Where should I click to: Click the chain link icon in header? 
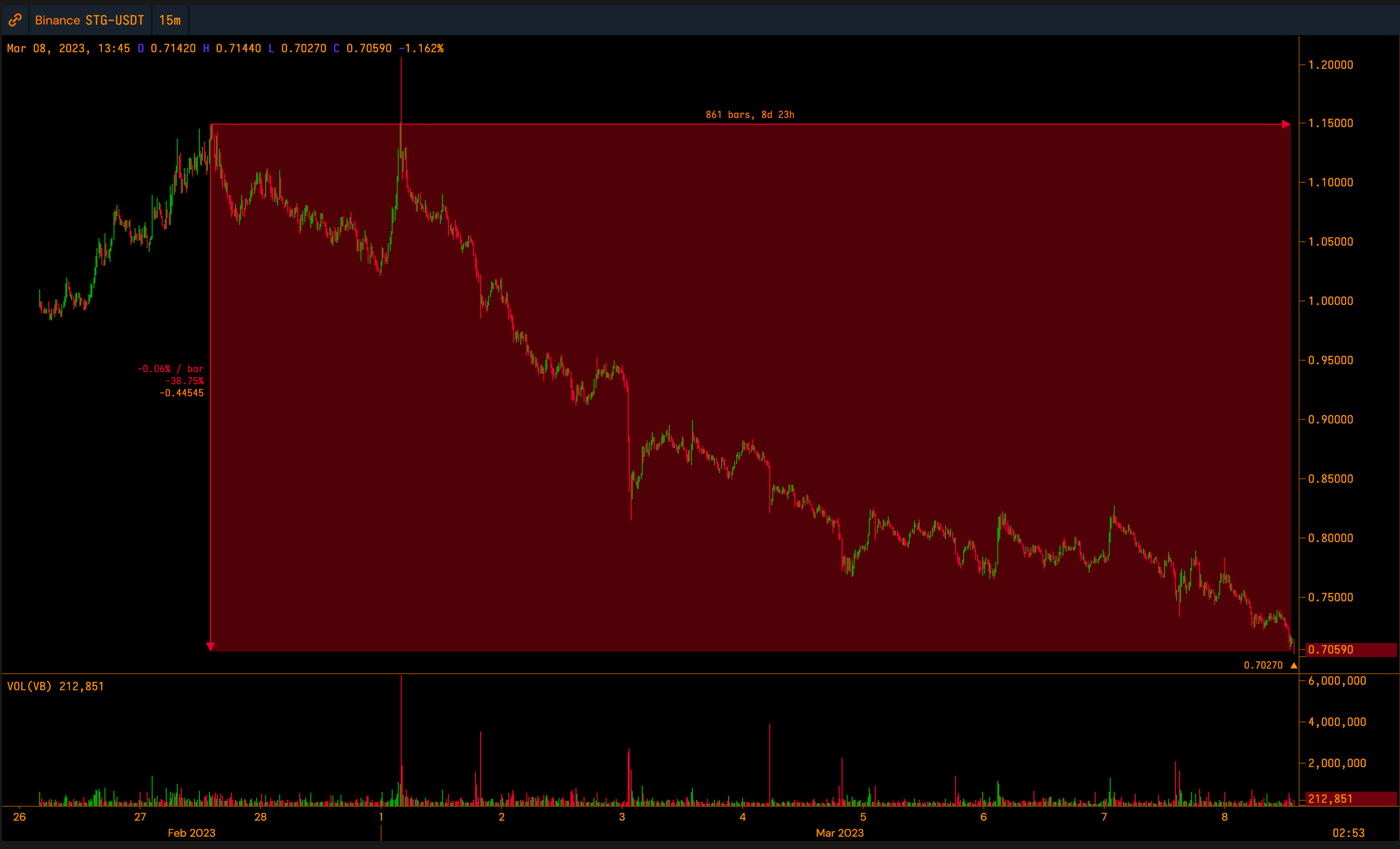point(16,21)
